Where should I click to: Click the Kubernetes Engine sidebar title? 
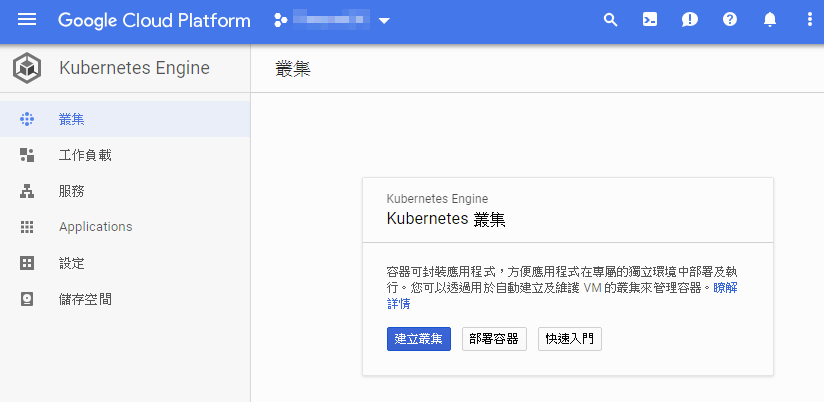(x=135, y=68)
